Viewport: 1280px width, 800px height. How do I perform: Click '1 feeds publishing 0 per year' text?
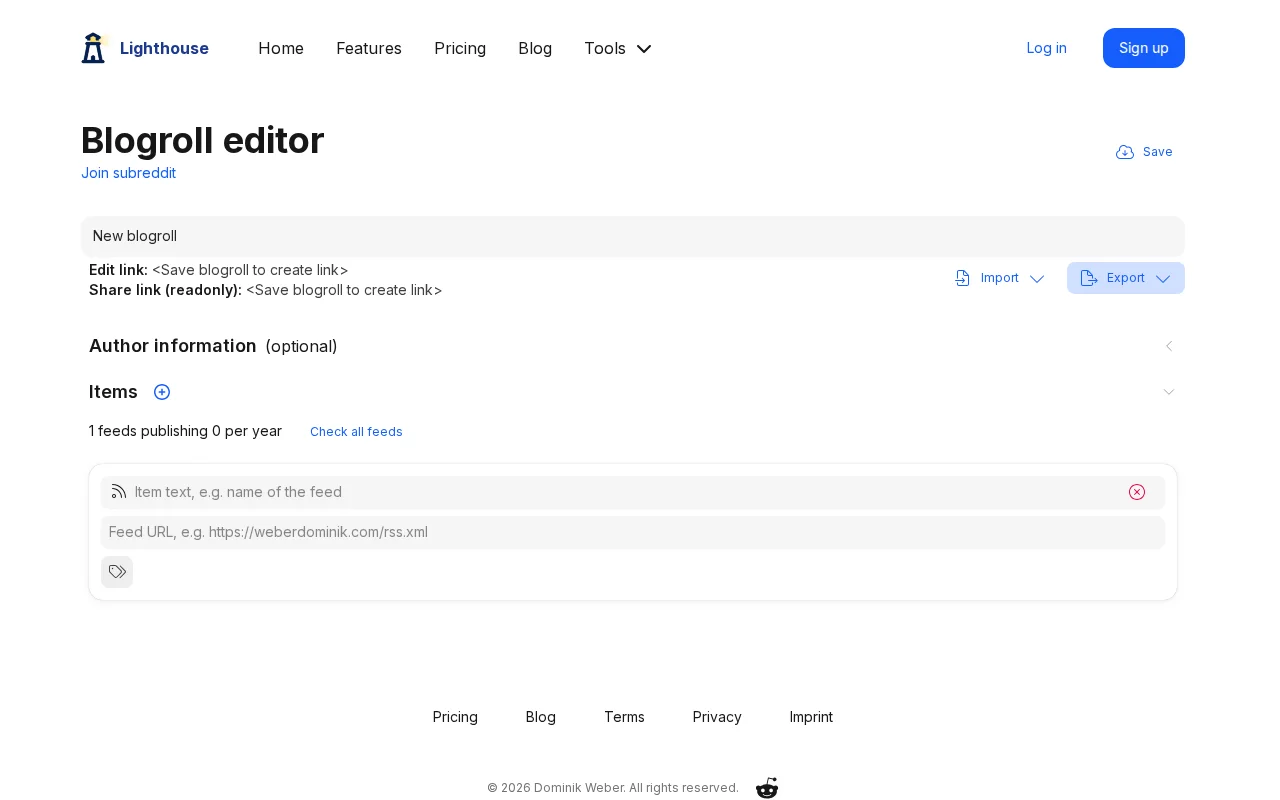click(x=185, y=431)
